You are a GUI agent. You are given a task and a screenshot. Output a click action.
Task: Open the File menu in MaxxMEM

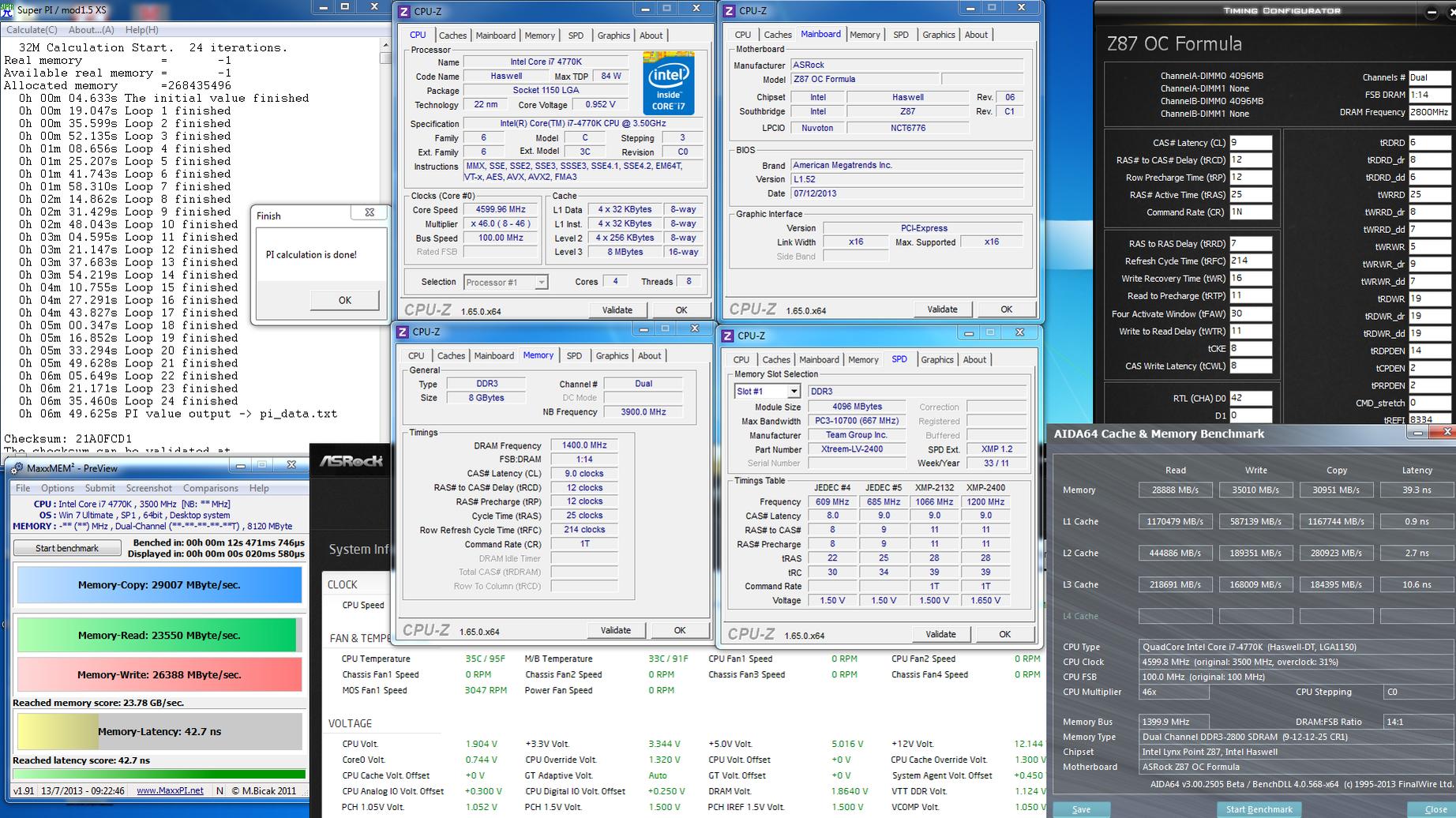pos(23,488)
